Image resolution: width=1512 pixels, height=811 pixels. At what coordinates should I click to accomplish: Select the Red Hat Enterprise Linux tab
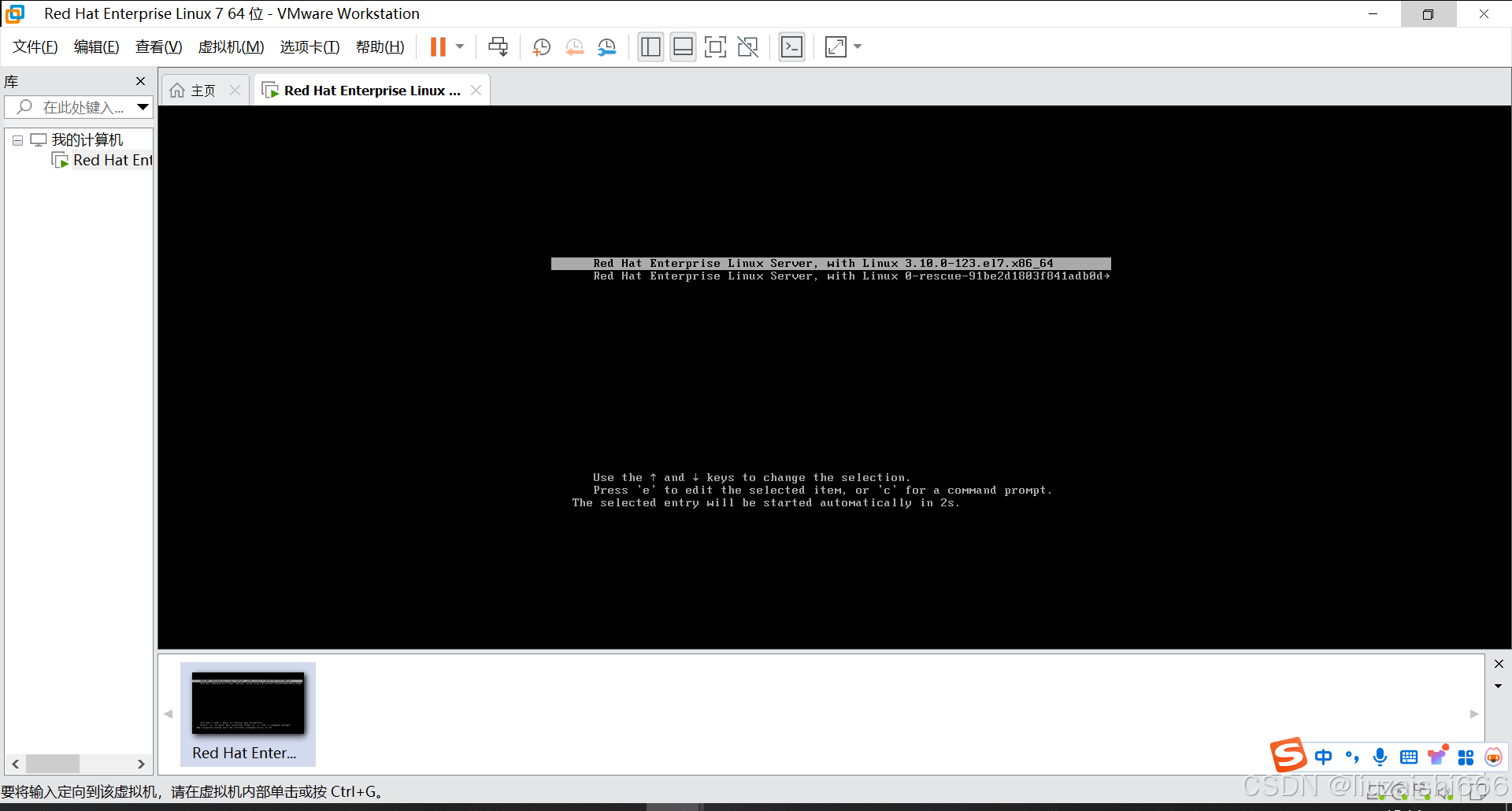click(361, 91)
